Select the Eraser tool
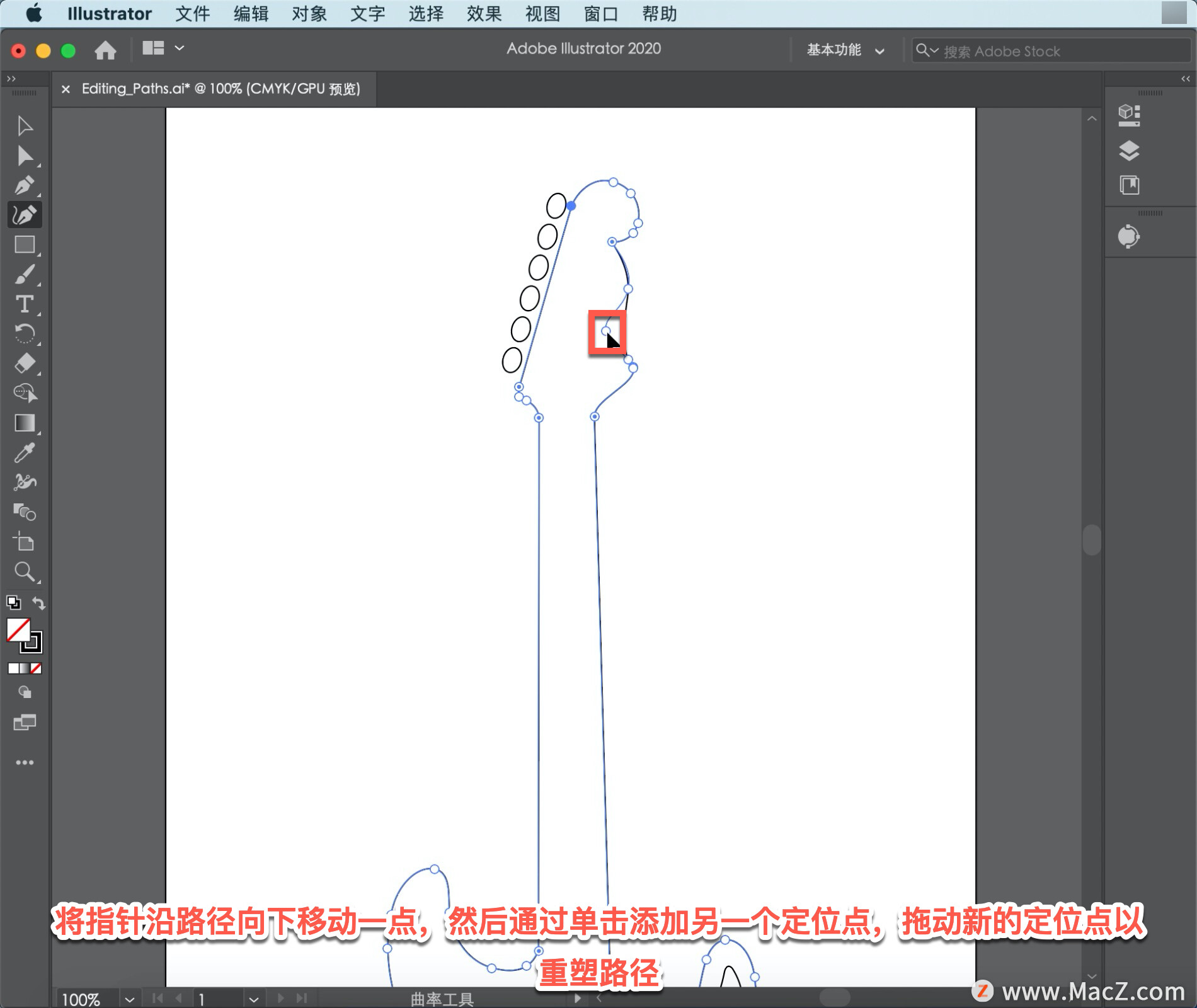This screenshot has height=1008, width=1197. pyautogui.click(x=25, y=364)
